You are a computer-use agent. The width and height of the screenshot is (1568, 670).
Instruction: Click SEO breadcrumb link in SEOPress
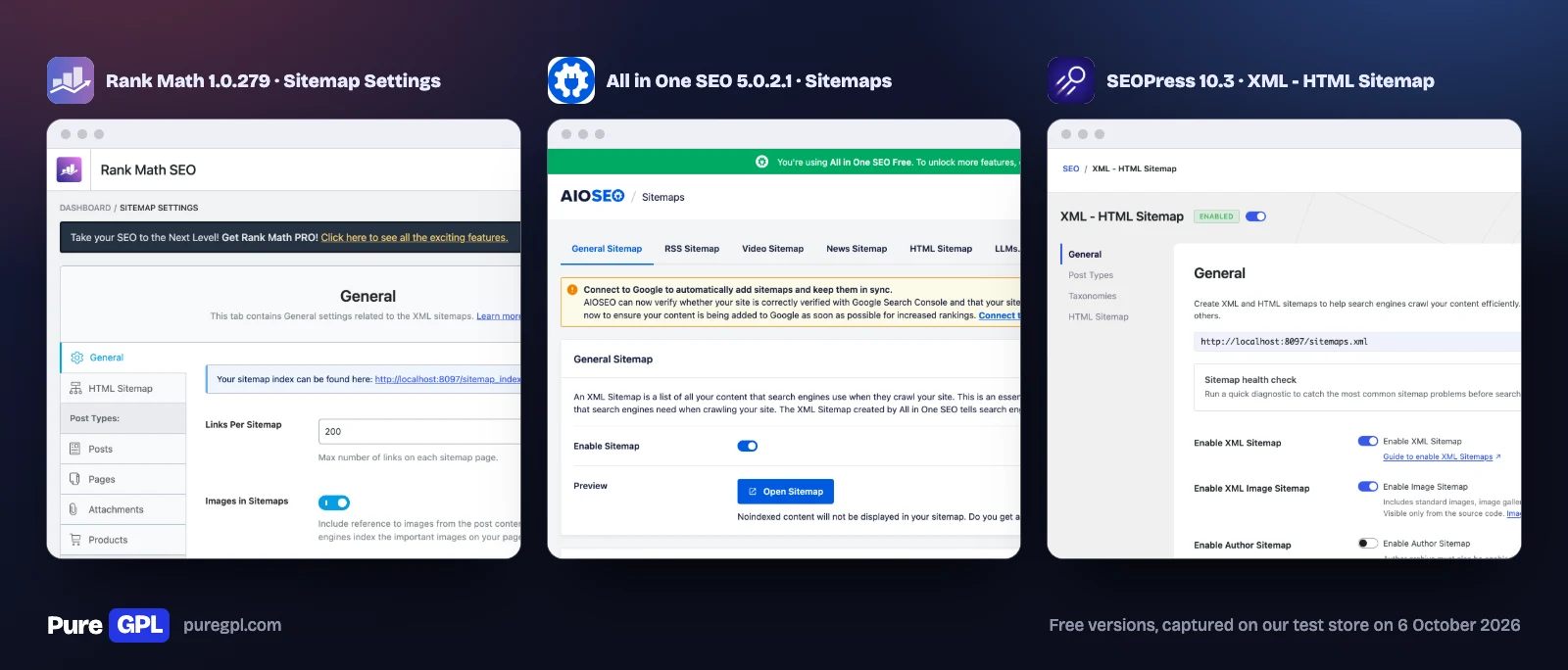tap(1070, 168)
